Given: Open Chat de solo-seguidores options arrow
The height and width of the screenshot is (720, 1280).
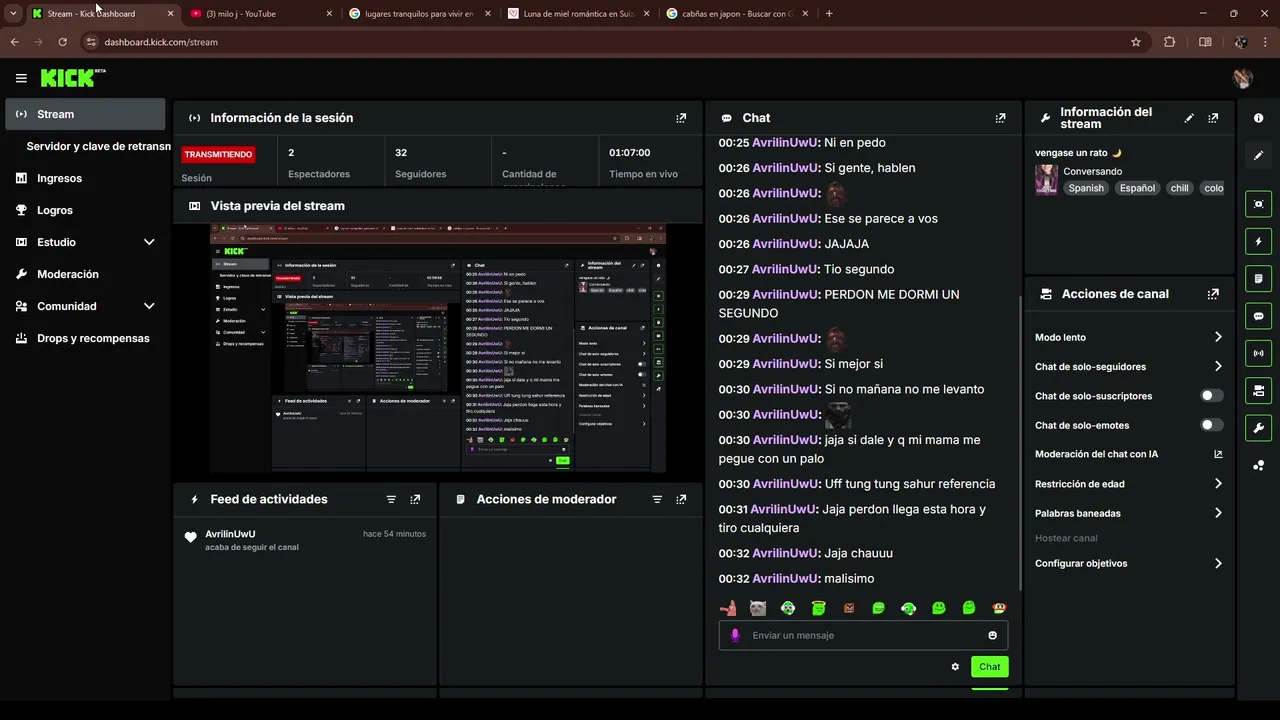Looking at the screenshot, I should pyautogui.click(x=1218, y=366).
